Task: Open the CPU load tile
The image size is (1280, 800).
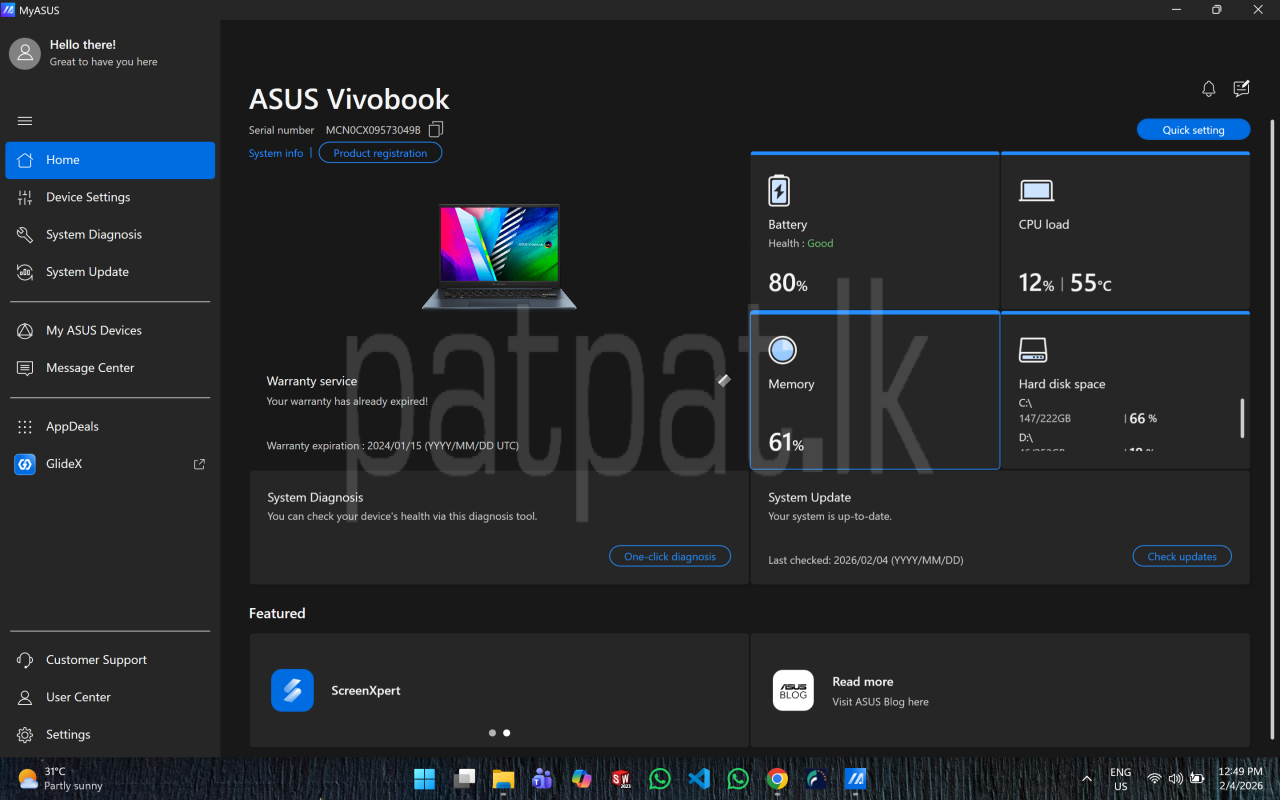Action: (x=1125, y=232)
